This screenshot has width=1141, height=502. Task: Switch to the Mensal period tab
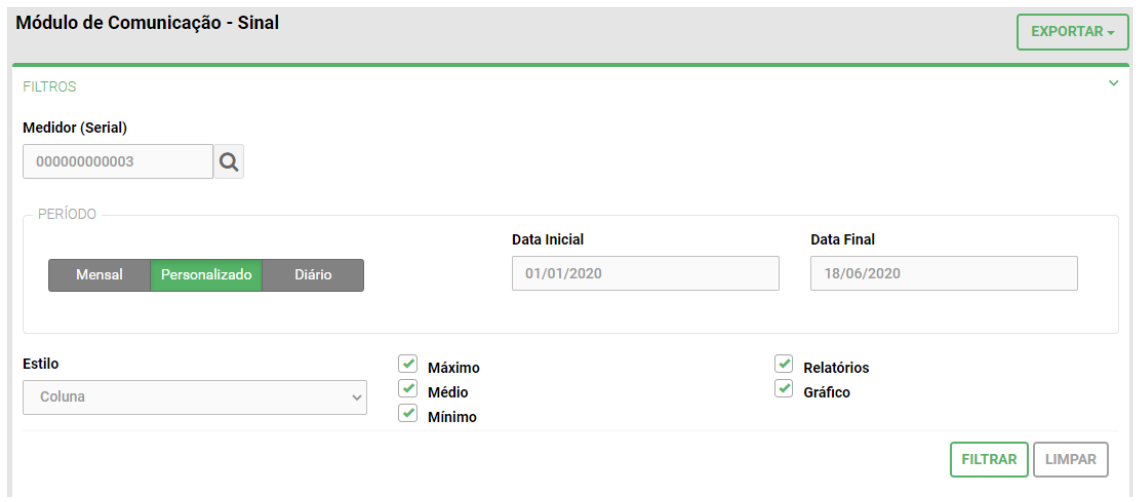coord(99,276)
